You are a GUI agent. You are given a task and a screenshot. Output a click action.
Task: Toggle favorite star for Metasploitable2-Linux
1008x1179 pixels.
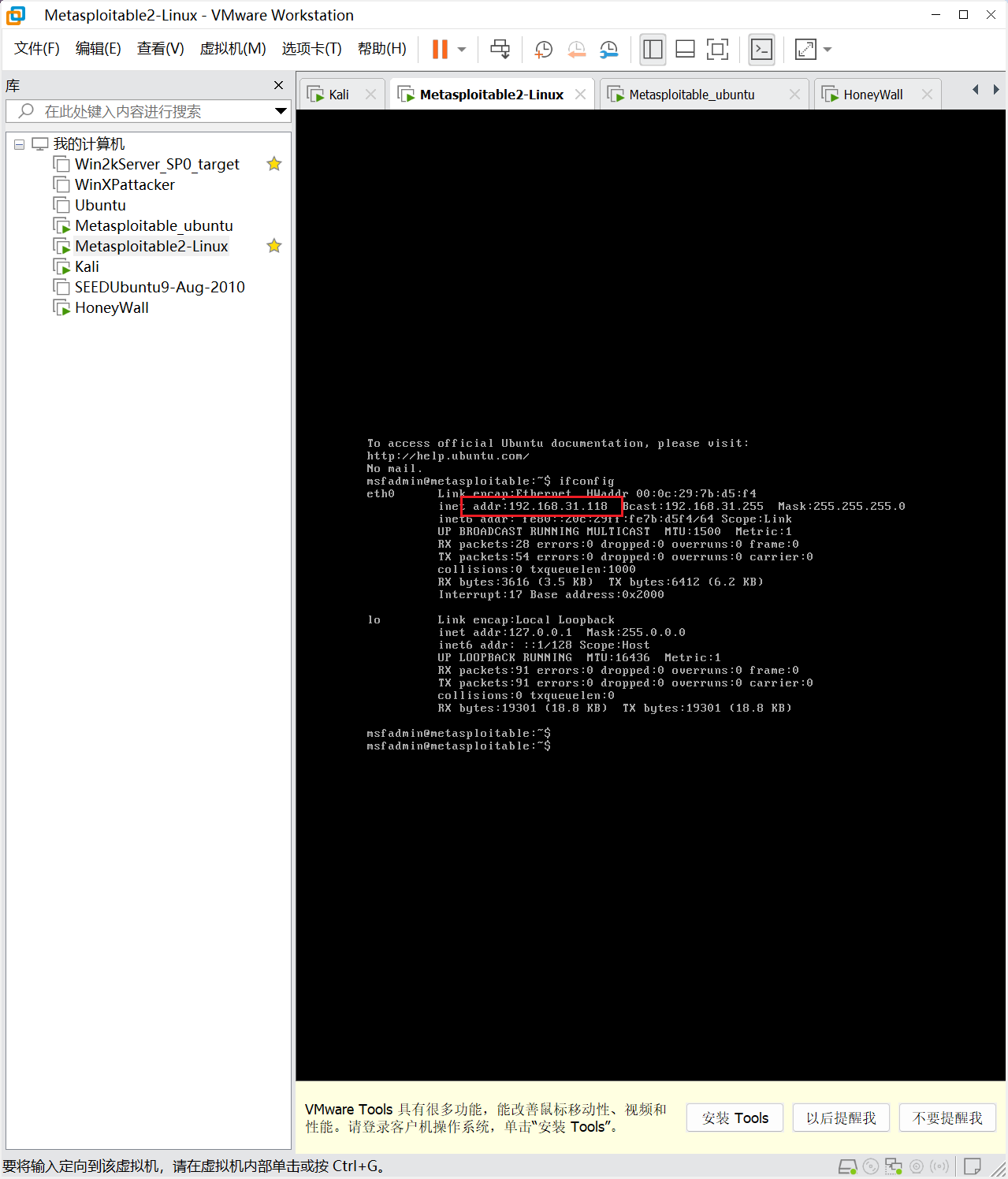274,246
